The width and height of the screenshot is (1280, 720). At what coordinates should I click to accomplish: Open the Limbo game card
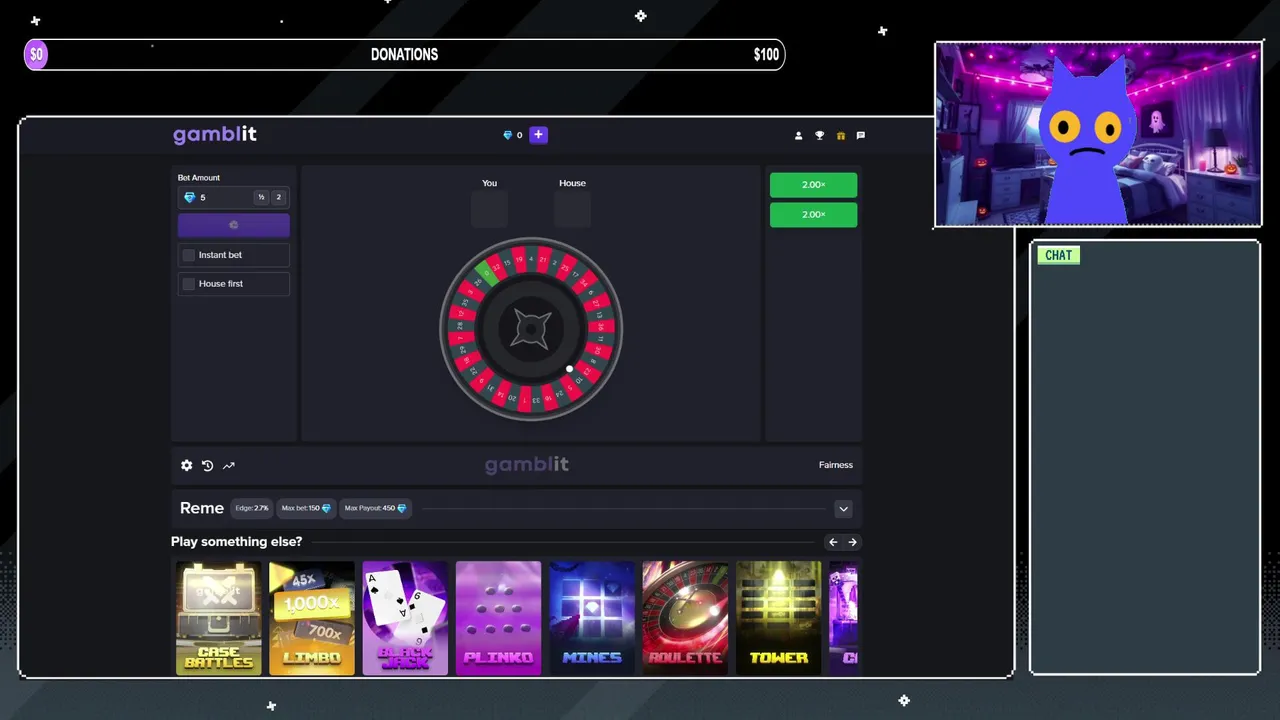312,618
